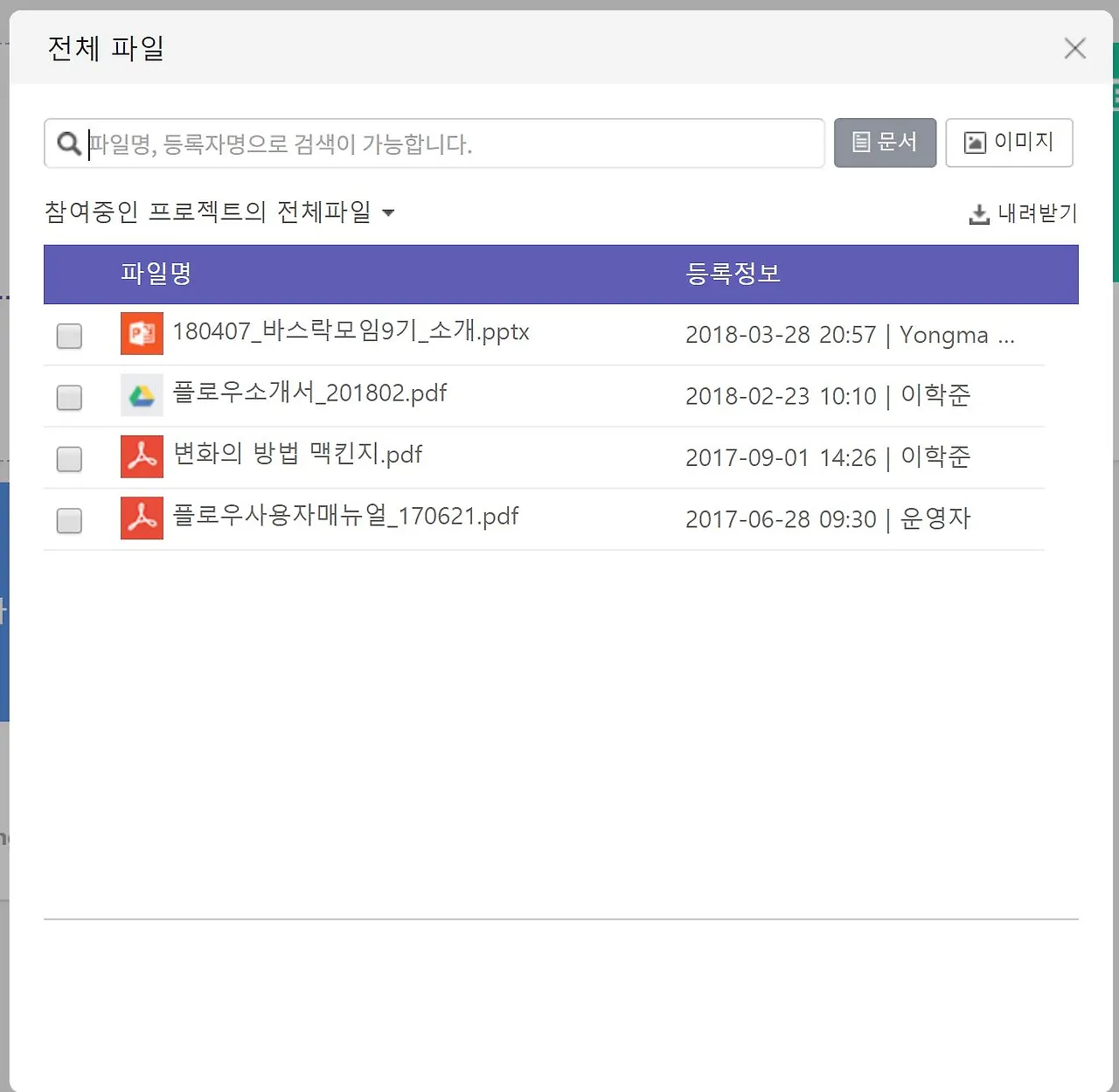Click the PowerPoint icon for 180407 pptx file

142,333
